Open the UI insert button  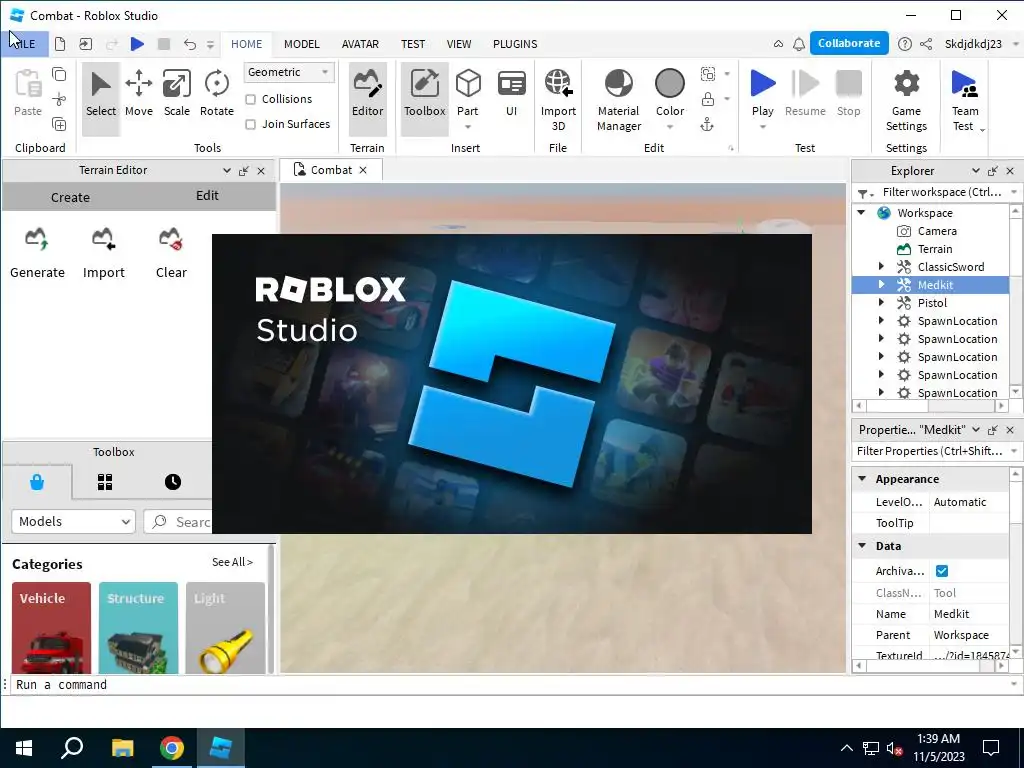pyautogui.click(x=511, y=93)
